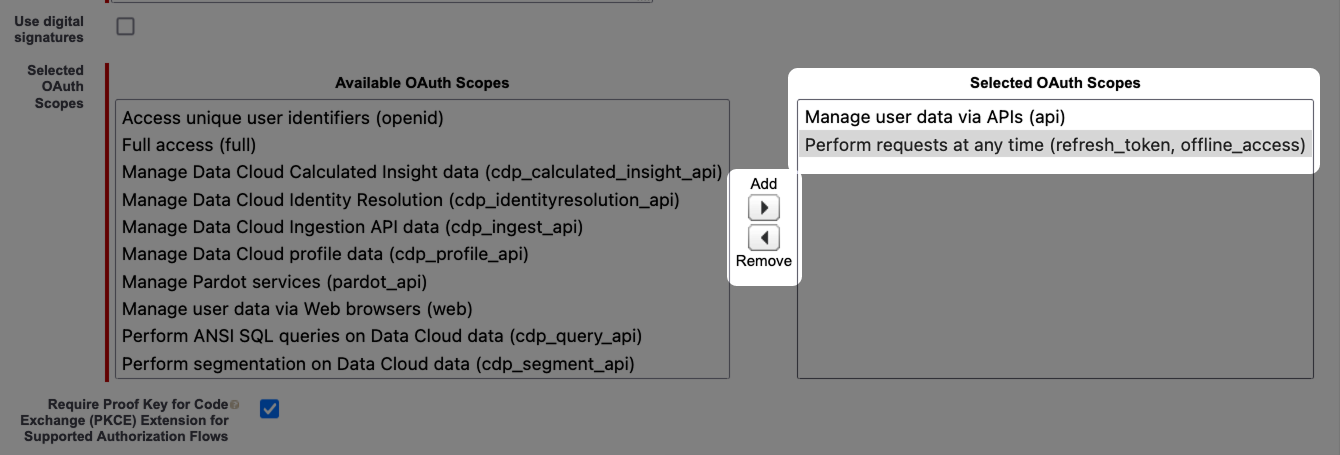Highlight Perform requests at any time scope
Screen dimensions: 1340x455
(1054, 145)
